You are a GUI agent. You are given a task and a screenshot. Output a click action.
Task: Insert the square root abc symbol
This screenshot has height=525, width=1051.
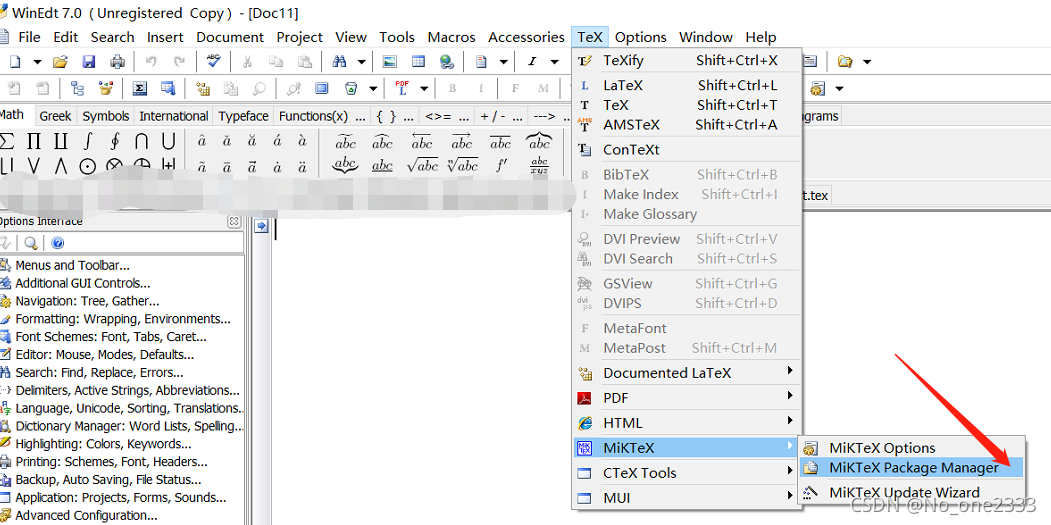[422, 165]
